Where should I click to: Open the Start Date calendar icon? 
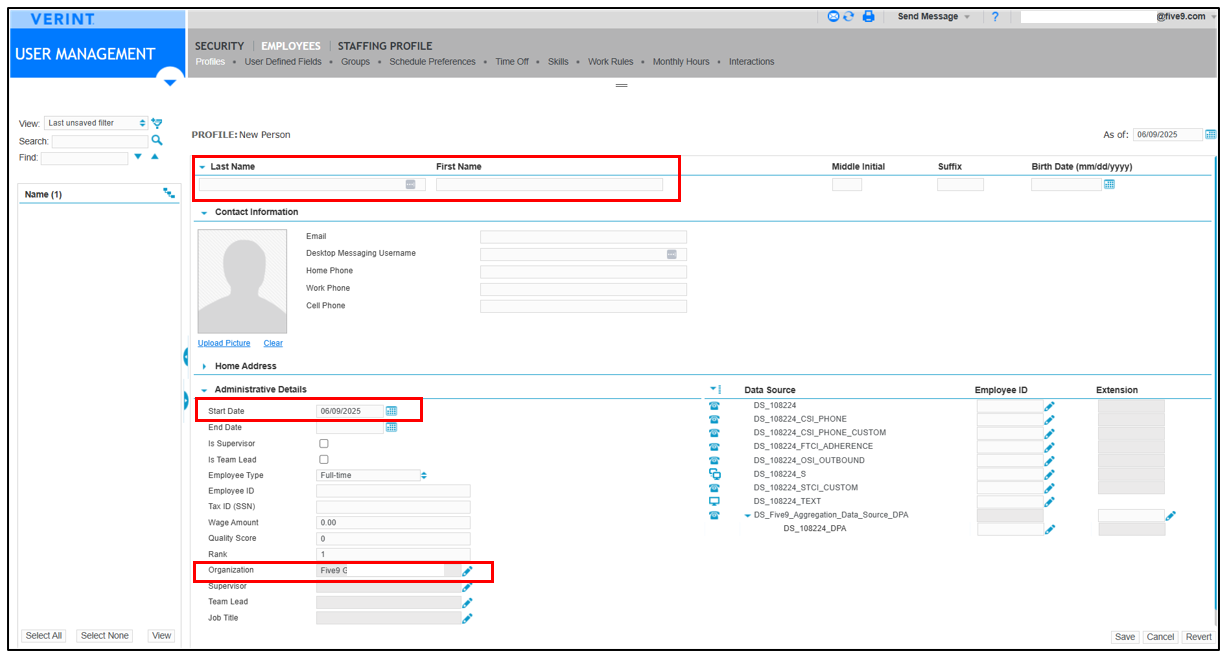point(392,411)
